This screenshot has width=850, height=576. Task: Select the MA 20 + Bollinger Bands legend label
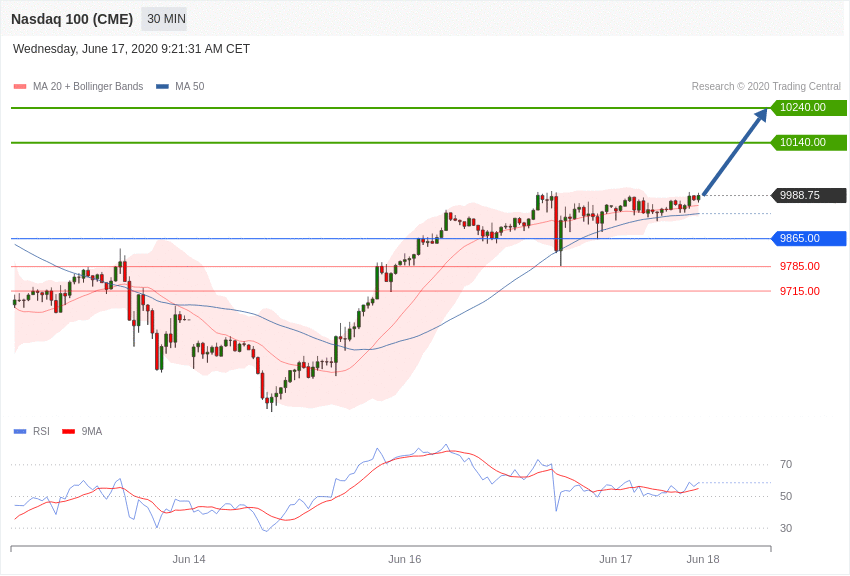point(88,87)
